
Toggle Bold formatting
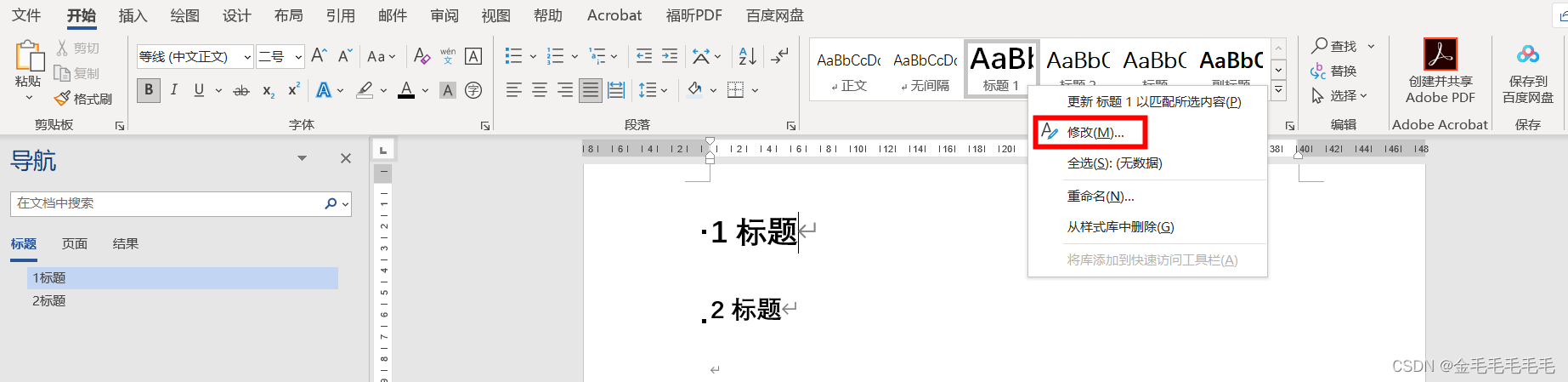pos(149,90)
